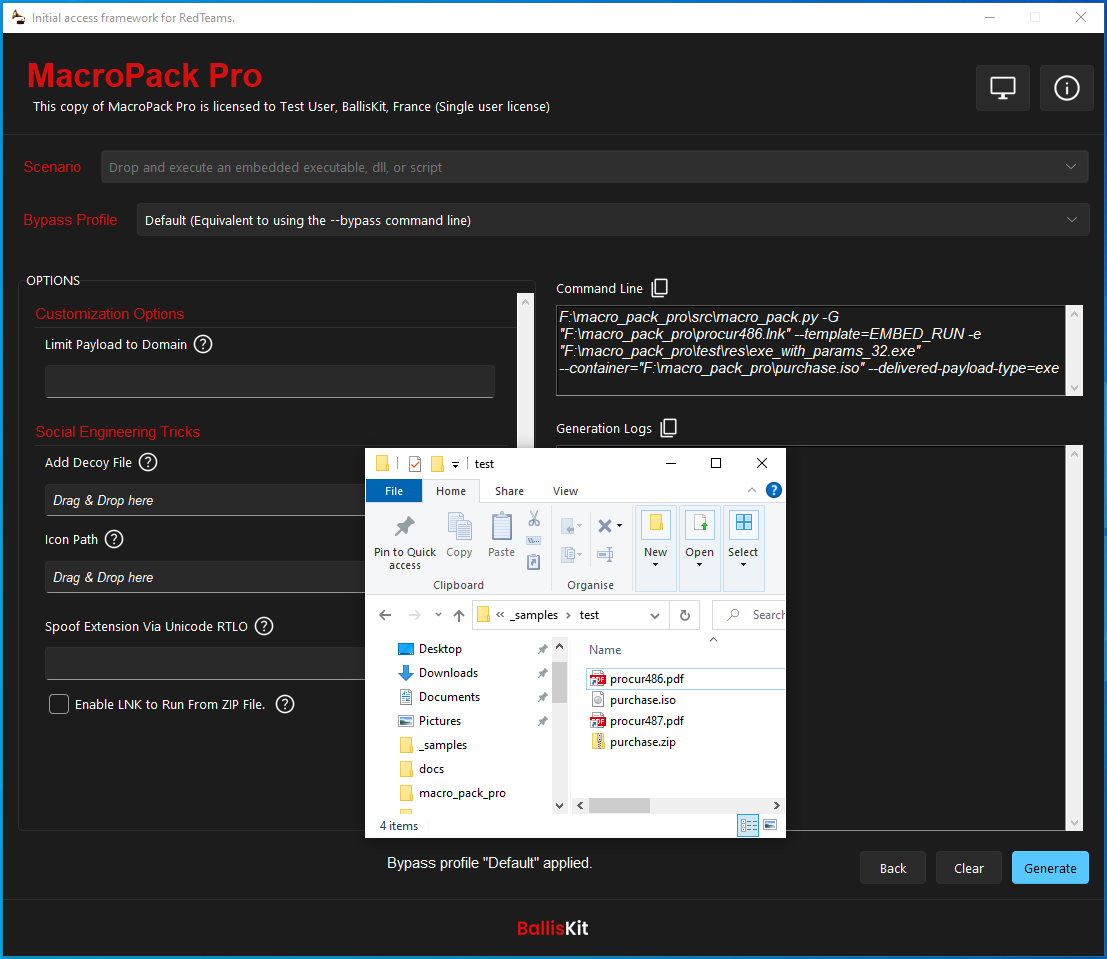Click the Delete X icon in Explorer ribbon
This screenshot has height=959, width=1107.
604,525
